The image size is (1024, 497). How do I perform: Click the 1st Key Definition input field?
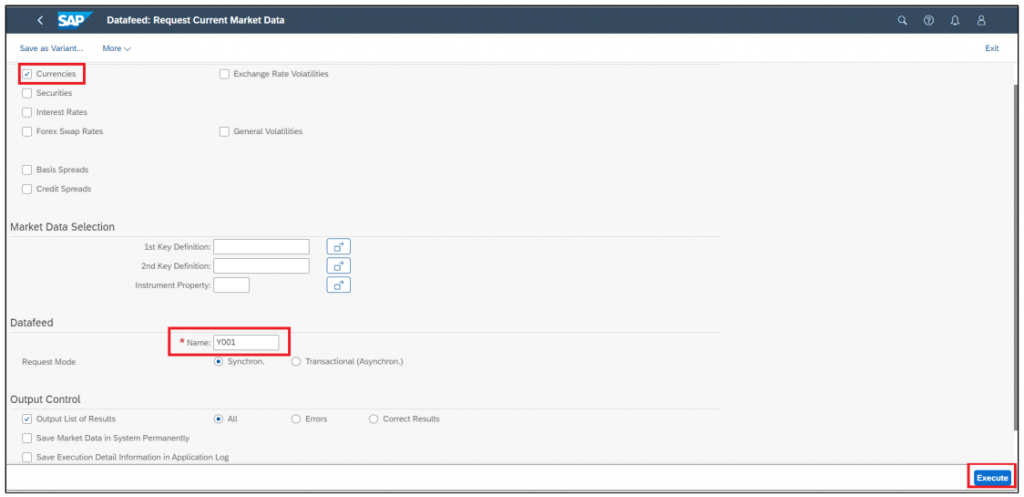(261, 247)
